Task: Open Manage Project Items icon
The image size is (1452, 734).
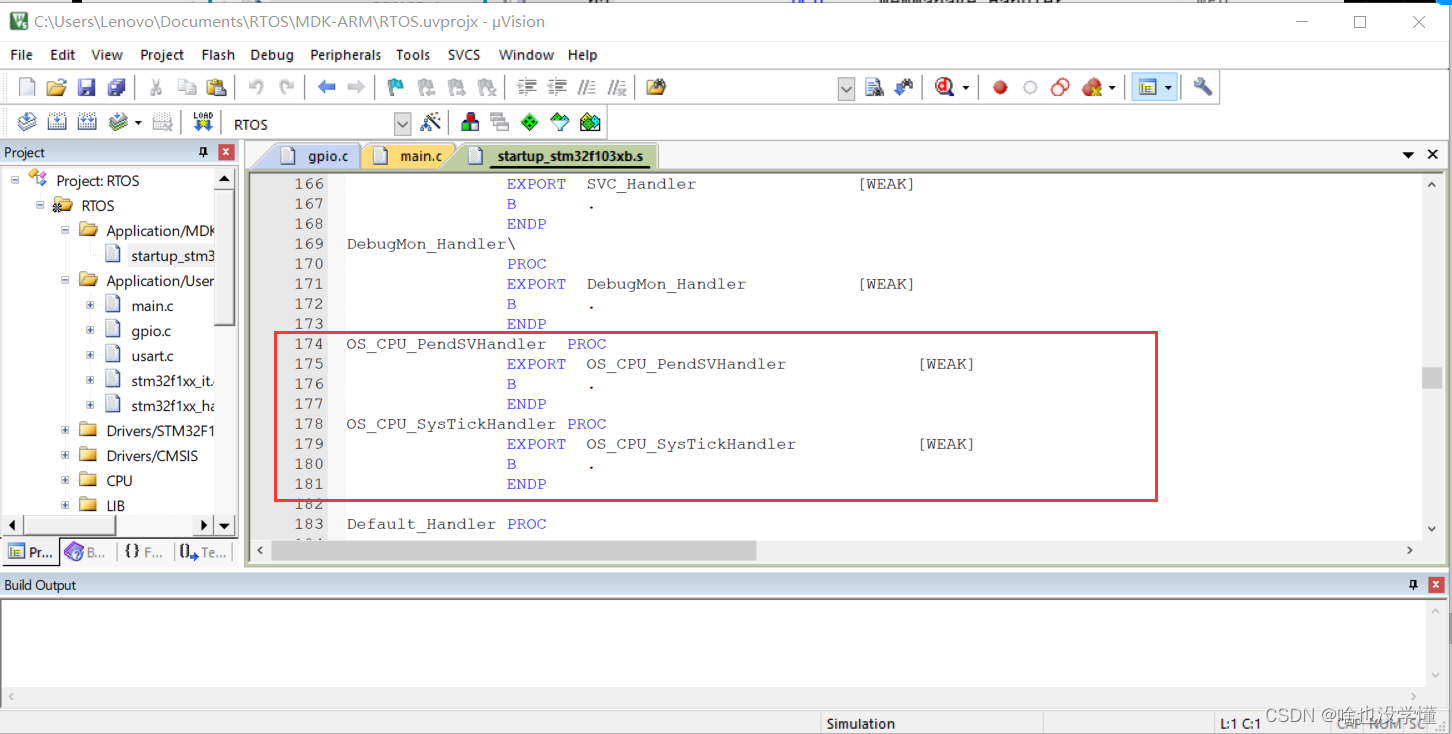Action: tap(470, 123)
